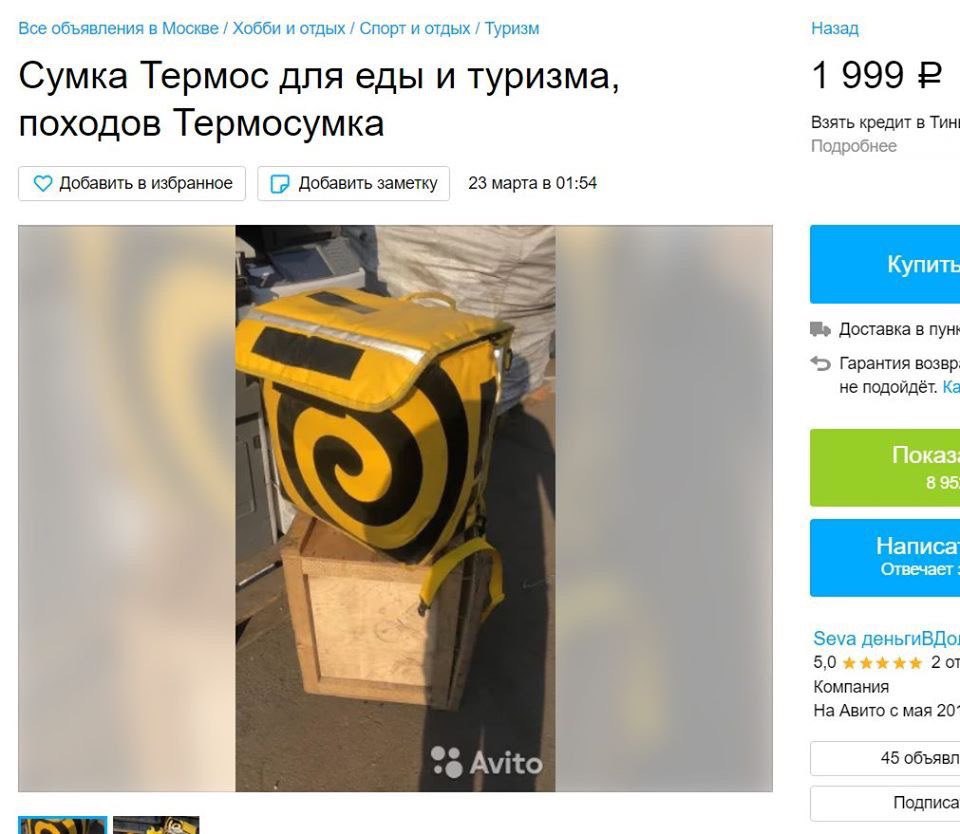The width and height of the screenshot is (960, 834).
Task: Open seller profile Seva деньгиВДолг
Action: (x=886, y=638)
